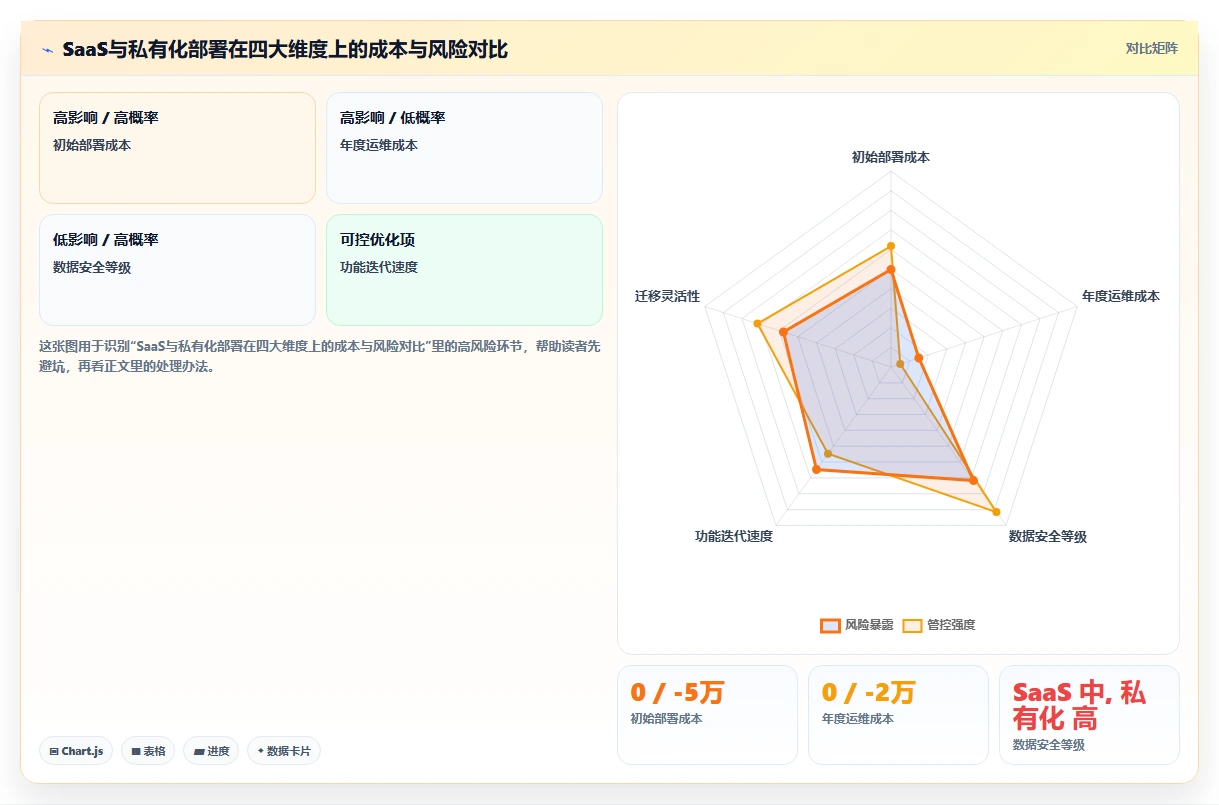Click 年度运维成本 text in 高影响 / 低概率 card
Screen dimensions: 1219x805
[x=379, y=145]
